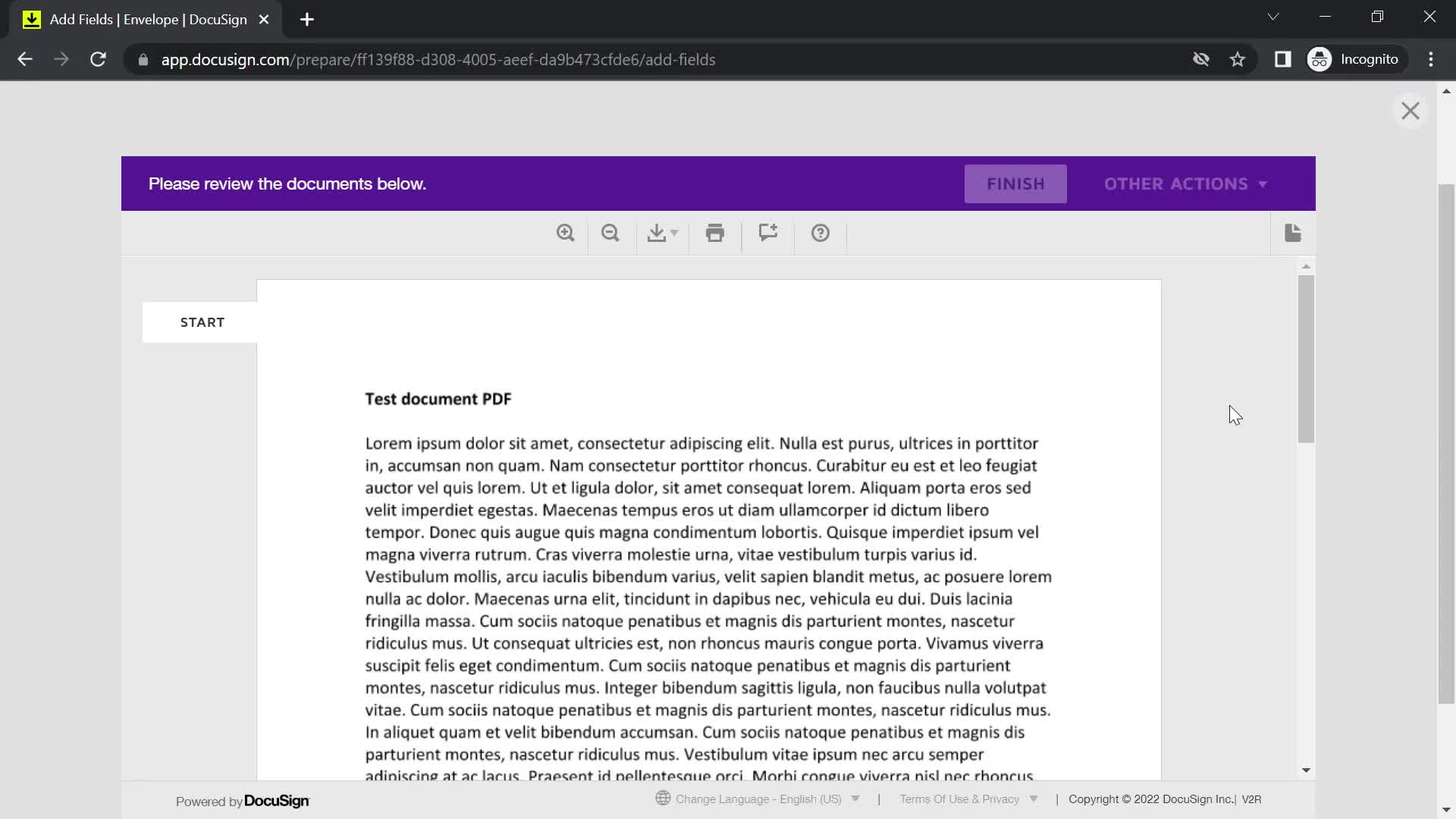Click the print document icon

[x=715, y=232]
